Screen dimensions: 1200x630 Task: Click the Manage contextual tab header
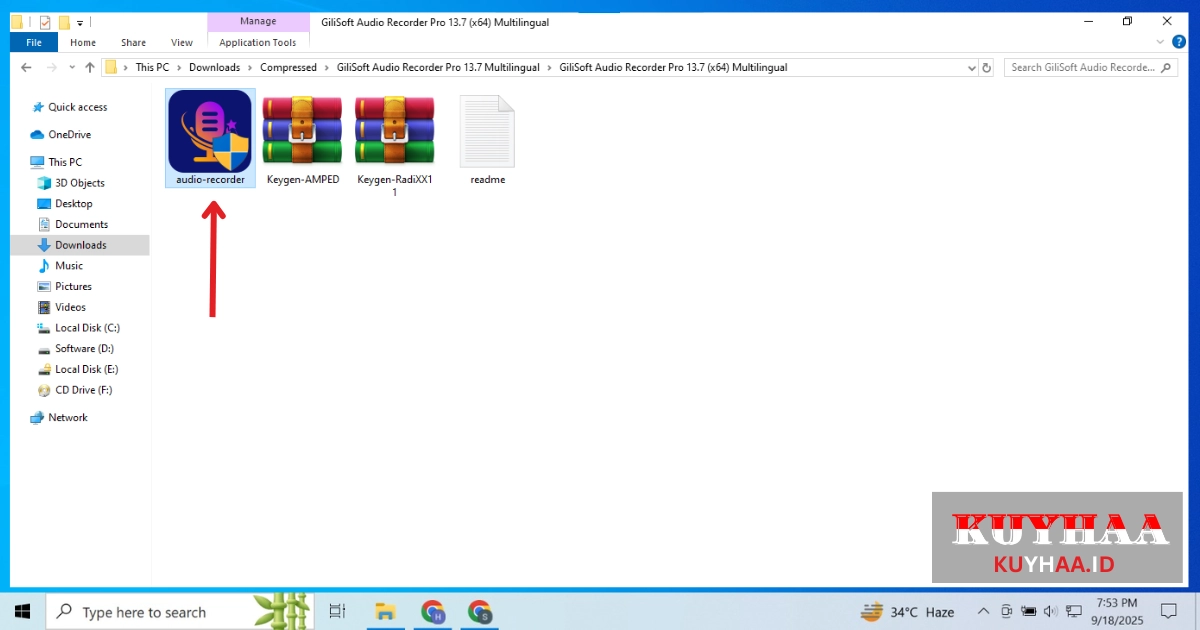click(x=258, y=21)
